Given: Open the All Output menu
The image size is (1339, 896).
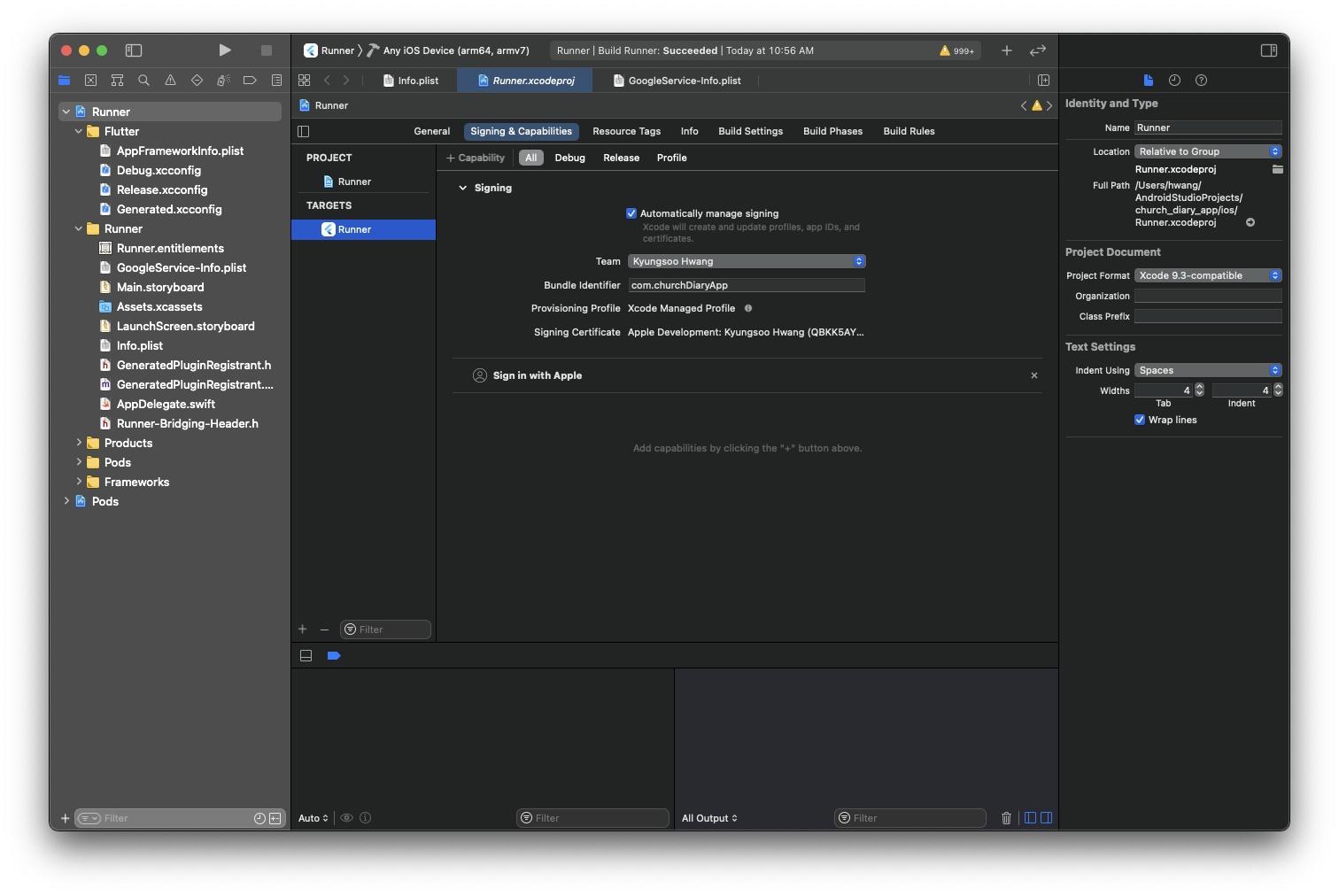Looking at the screenshot, I should pos(709,818).
